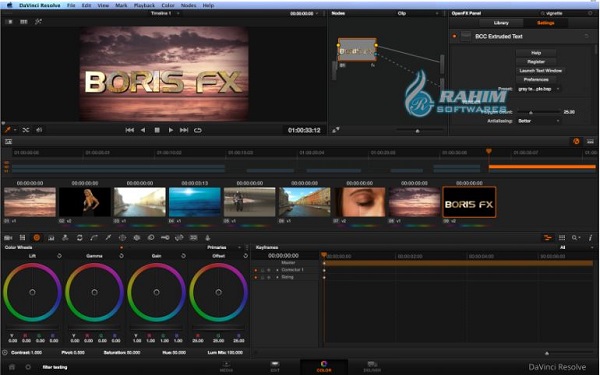Click the Register button

click(x=536, y=62)
